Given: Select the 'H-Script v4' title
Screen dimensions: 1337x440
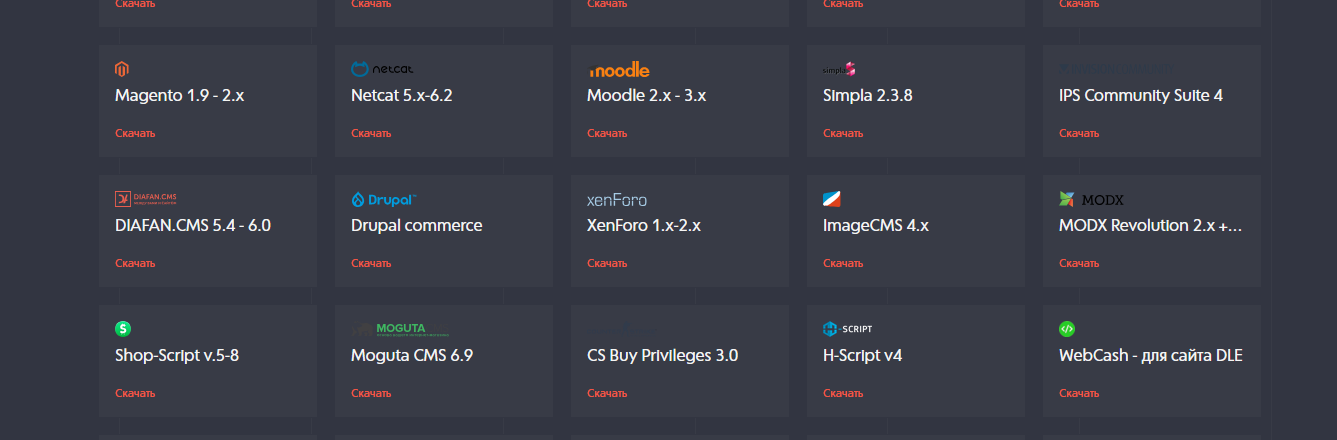Looking at the screenshot, I should click(x=863, y=356).
